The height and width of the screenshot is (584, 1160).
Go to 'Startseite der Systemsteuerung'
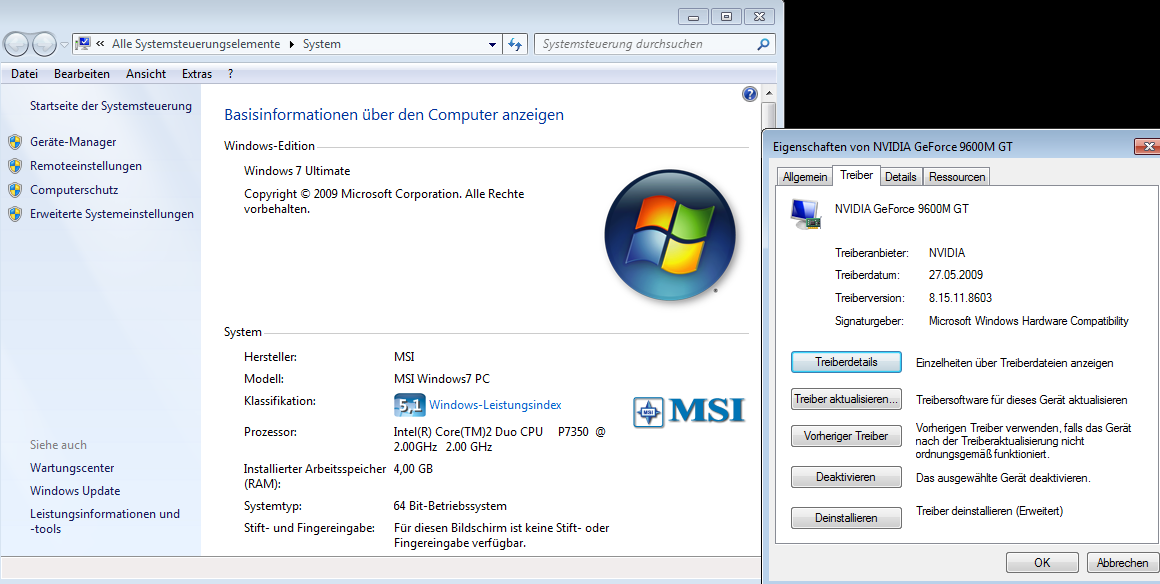tap(111, 106)
